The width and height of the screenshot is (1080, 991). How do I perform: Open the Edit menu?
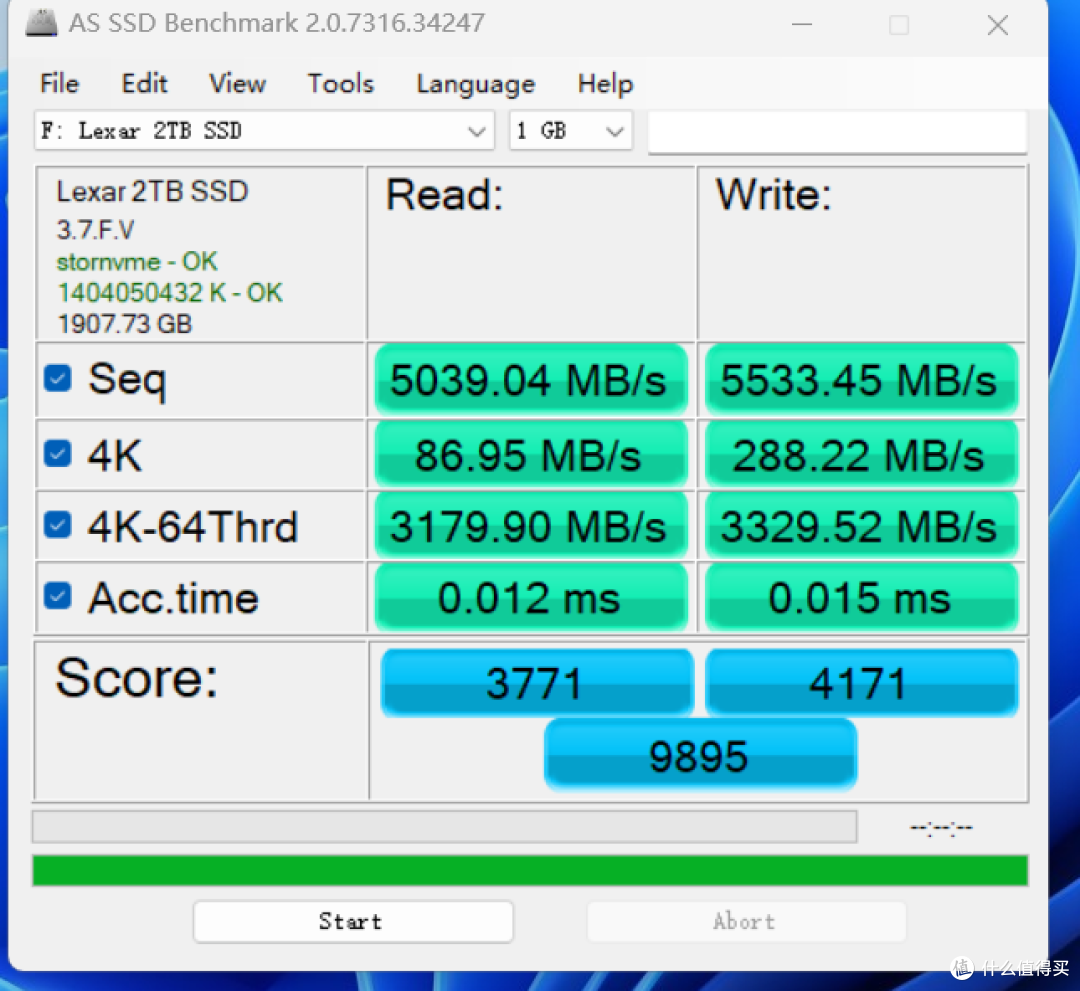click(144, 83)
